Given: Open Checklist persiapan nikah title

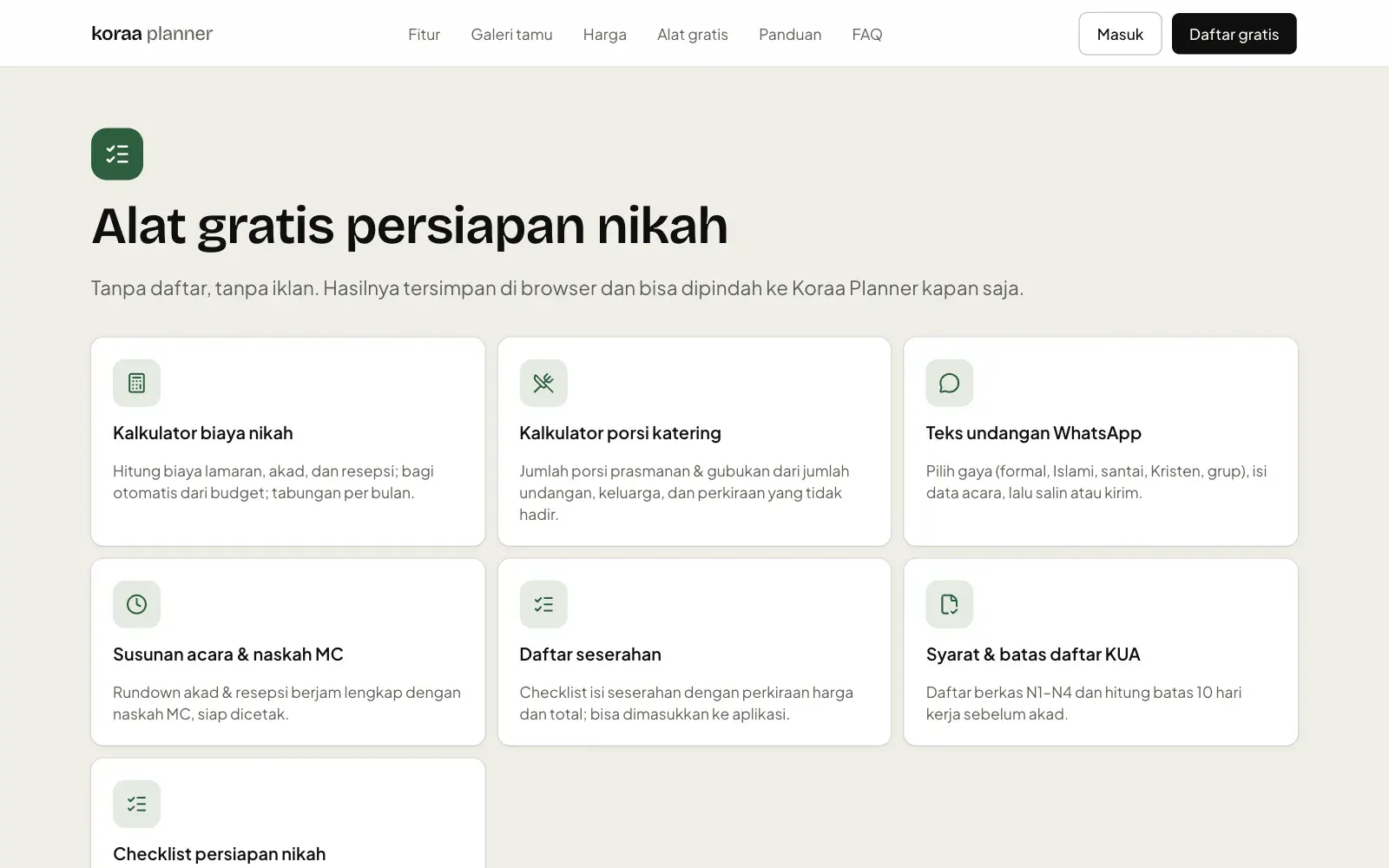Looking at the screenshot, I should tap(219, 854).
